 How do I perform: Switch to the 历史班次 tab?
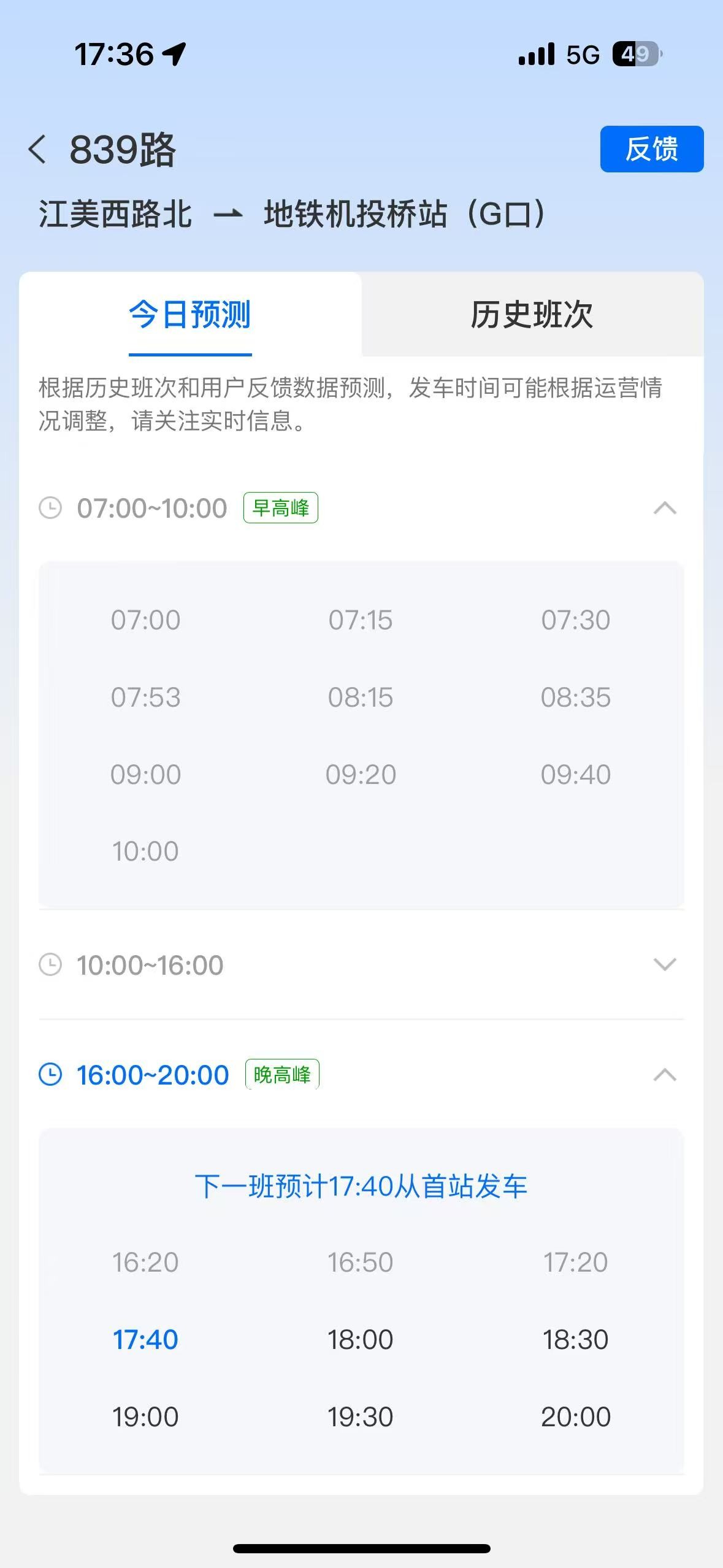pos(532,315)
